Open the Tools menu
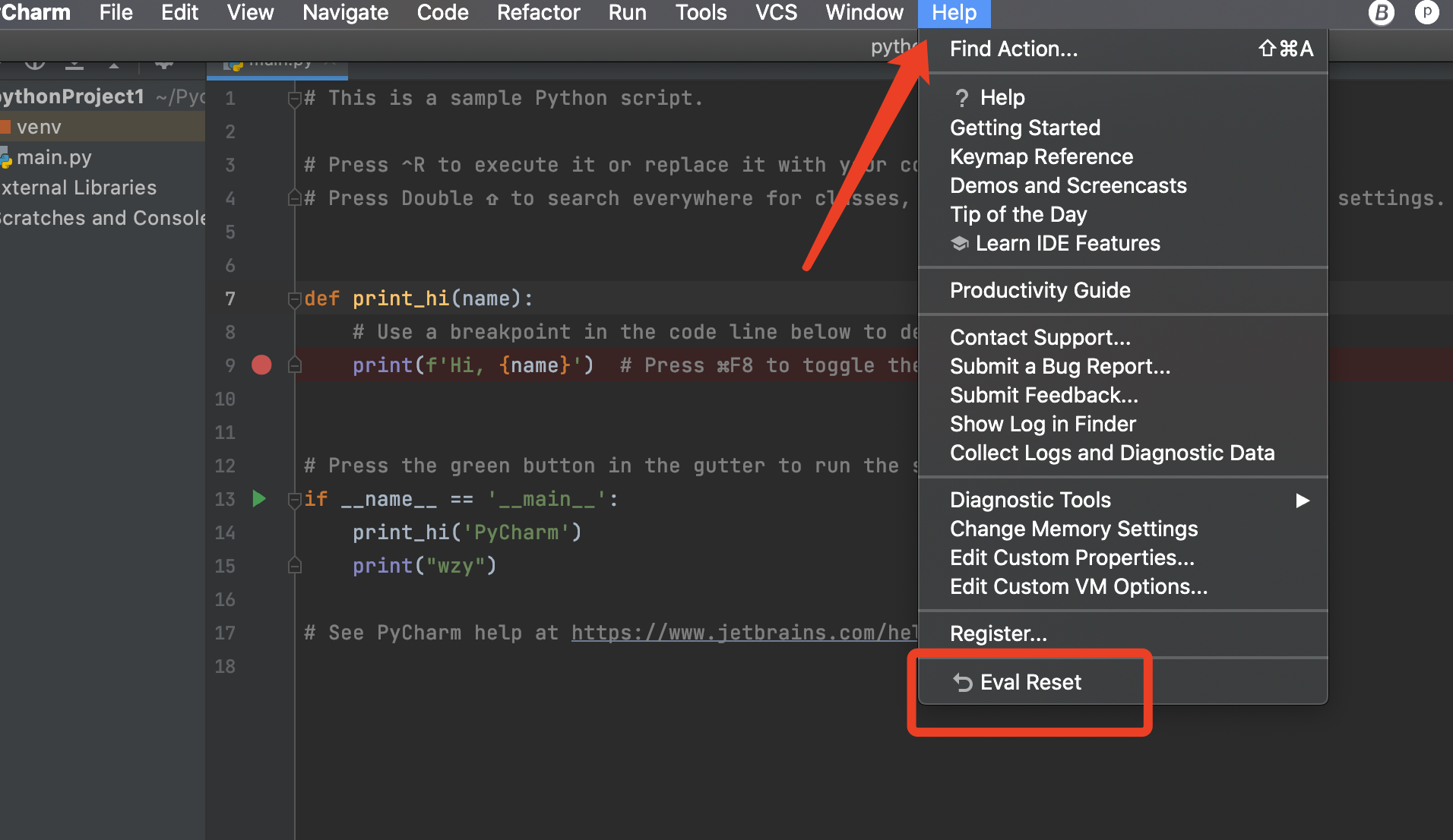The width and height of the screenshot is (1453, 840). click(701, 13)
